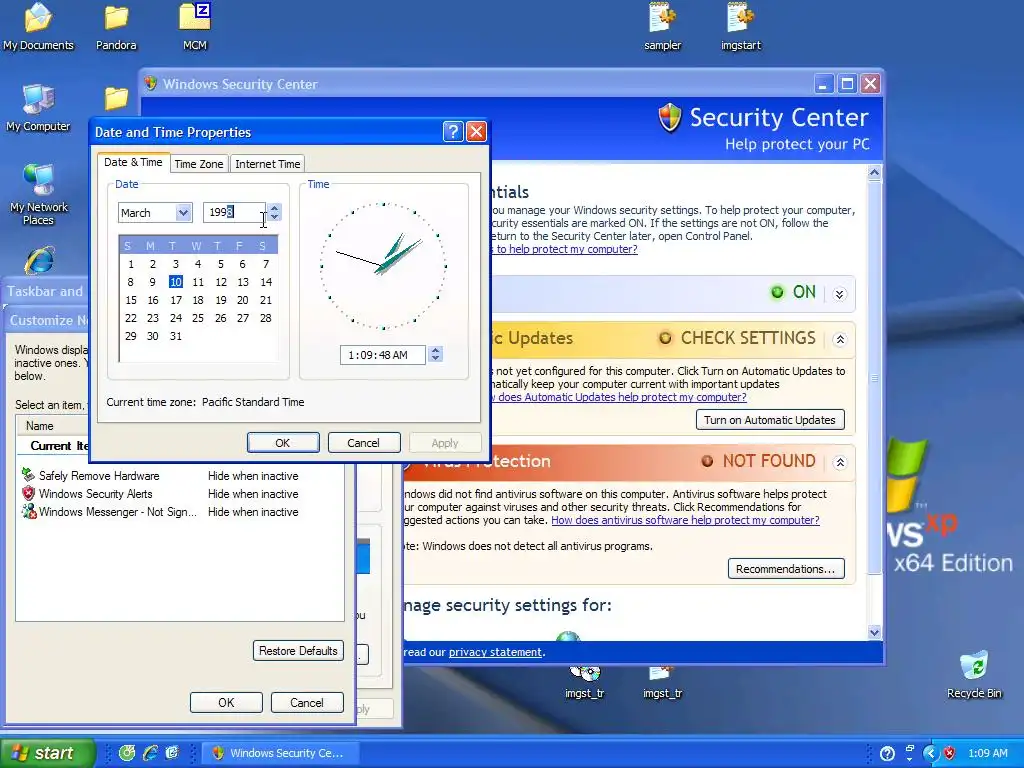This screenshot has width=1024, height=768.
Task: Click Hide when inactive for Windows Messenger
Action: click(x=253, y=512)
